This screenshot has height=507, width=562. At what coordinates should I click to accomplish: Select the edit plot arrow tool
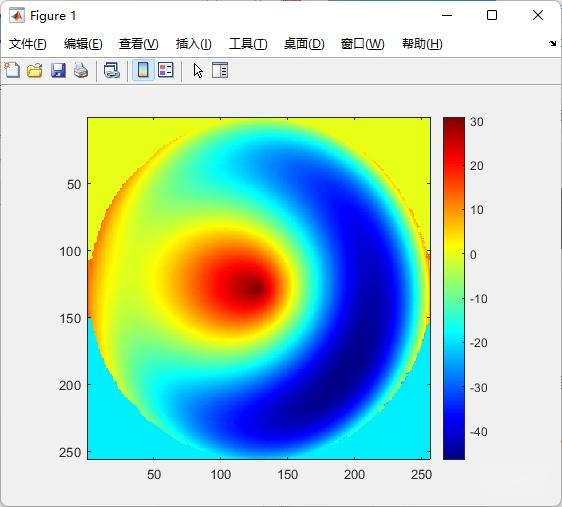pyautogui.click(x=198, y=70)
